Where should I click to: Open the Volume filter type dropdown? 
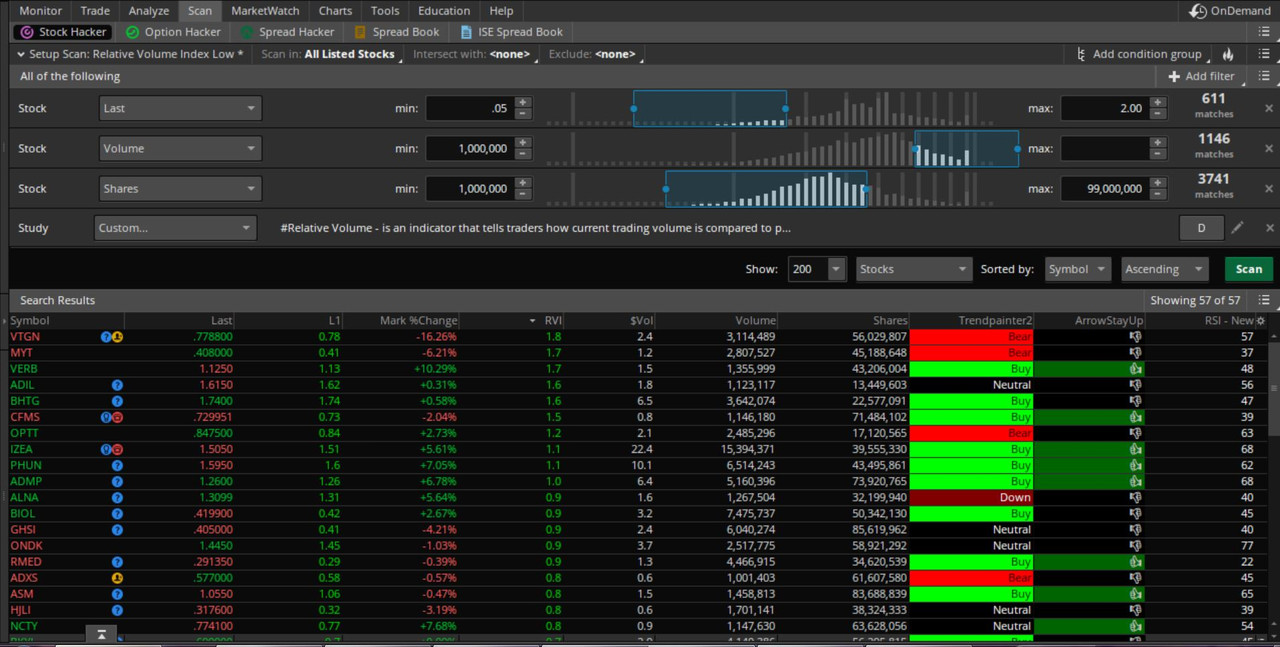180,148
